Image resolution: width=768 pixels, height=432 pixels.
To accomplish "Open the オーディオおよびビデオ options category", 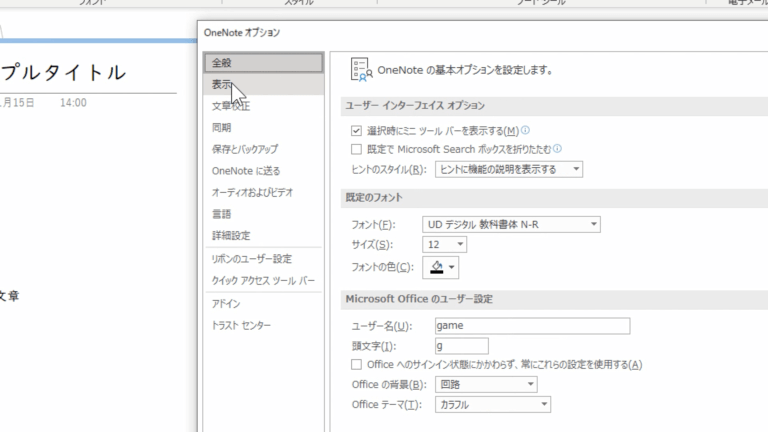I will click(264, 192).
